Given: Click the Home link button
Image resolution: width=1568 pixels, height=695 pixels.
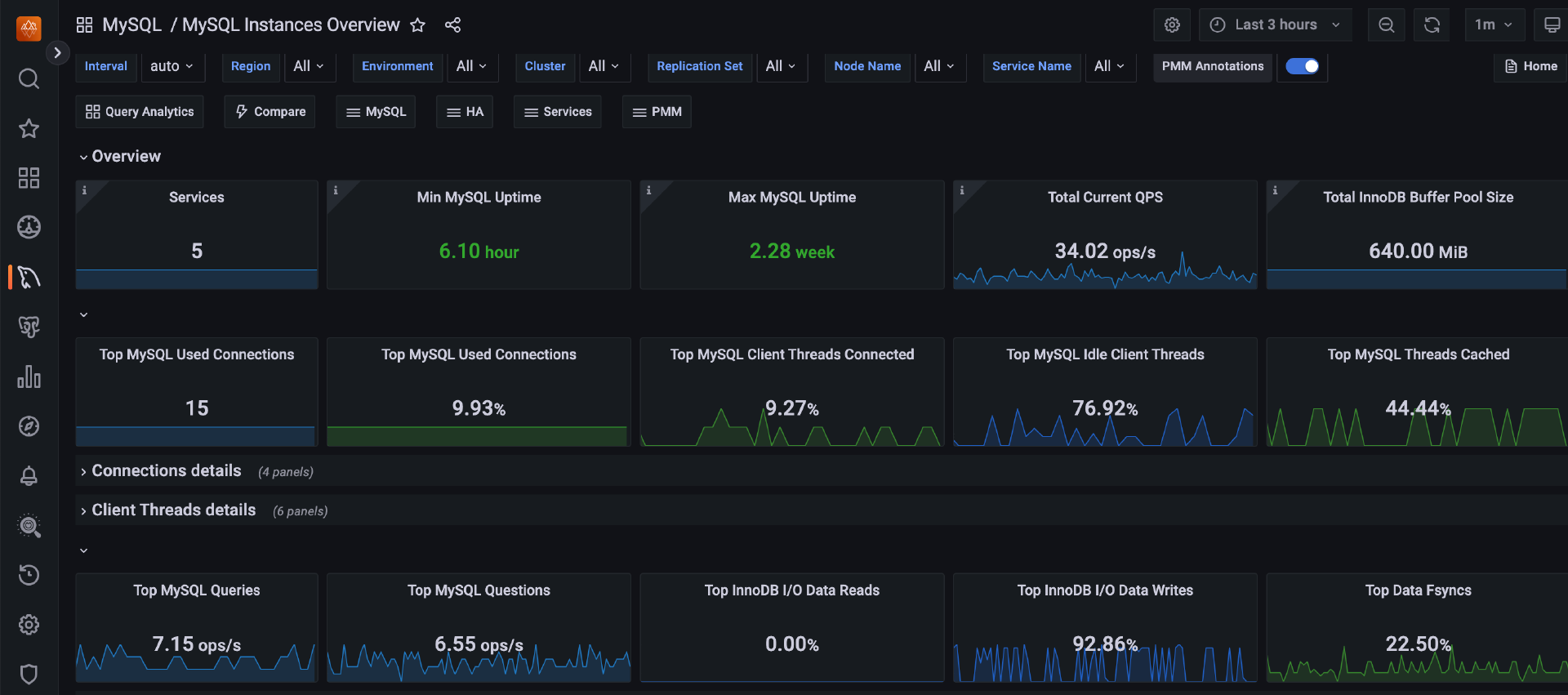Looking at the screenshot, I should (1530, 66).
